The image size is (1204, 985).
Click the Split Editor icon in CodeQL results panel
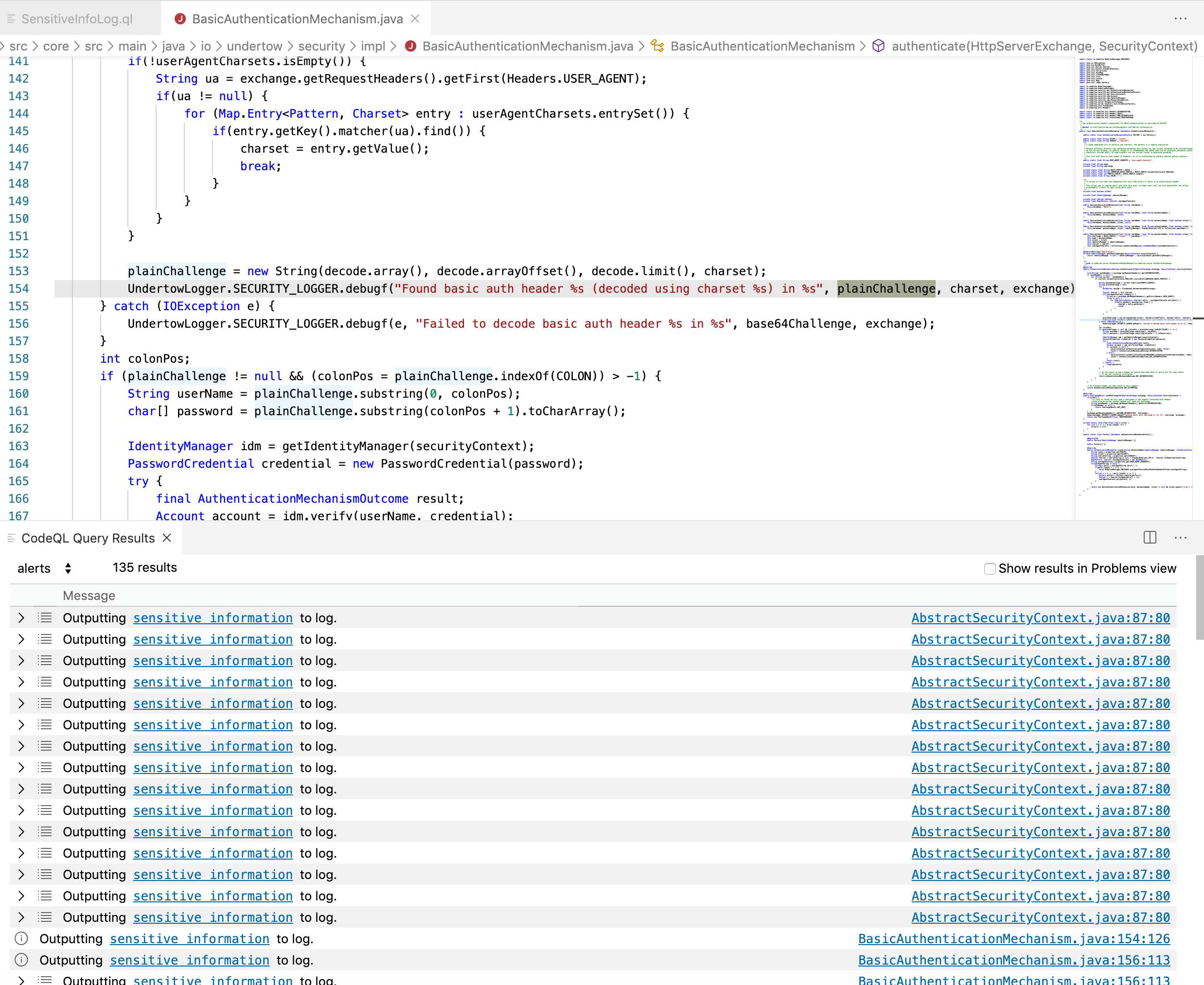[x=1150, y=537]
